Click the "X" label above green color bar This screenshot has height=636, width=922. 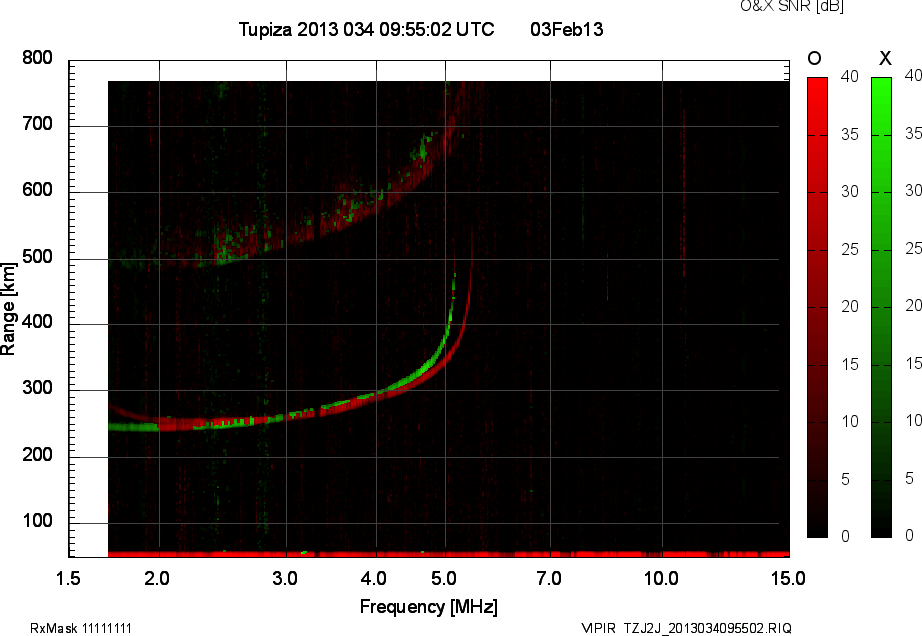click(883, 59)
